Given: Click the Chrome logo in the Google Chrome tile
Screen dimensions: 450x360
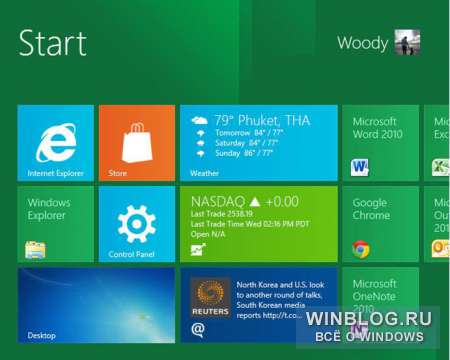Looking at the screenshot, I should click(x=361, y=249).
